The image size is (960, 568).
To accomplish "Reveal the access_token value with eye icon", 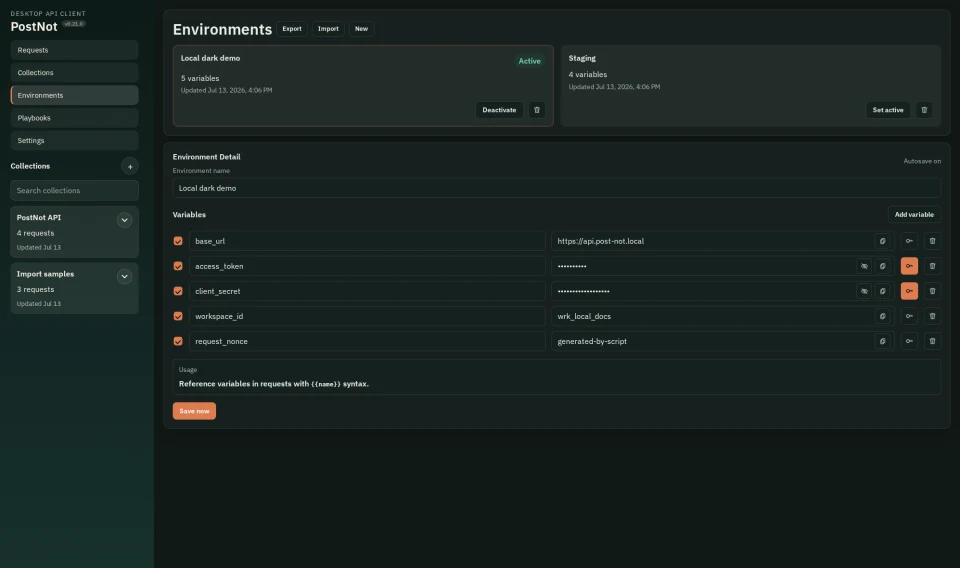I will pyautogui.click(x=864, y=266).
